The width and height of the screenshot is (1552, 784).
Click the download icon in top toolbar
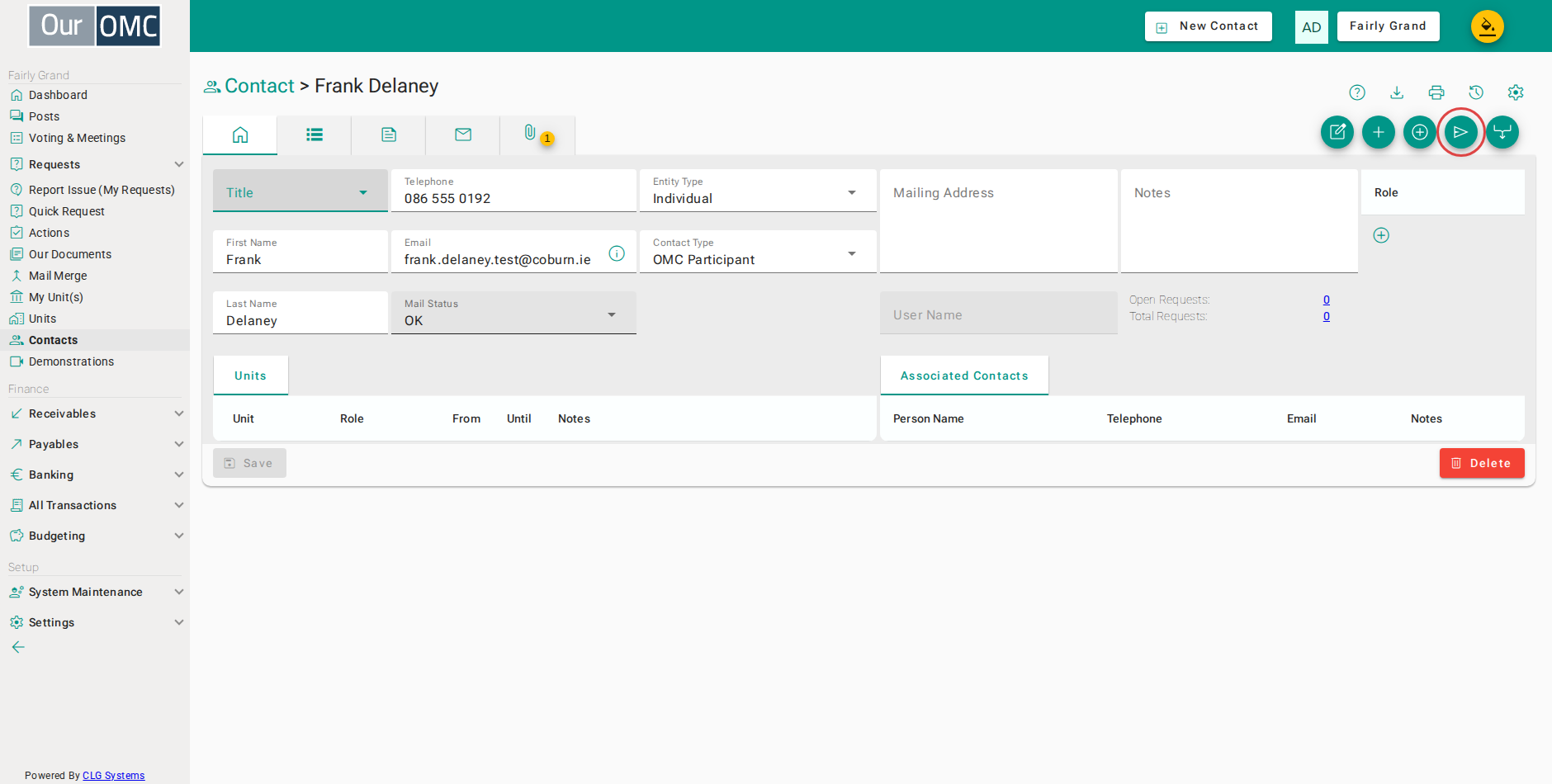tap(1397, 92)
